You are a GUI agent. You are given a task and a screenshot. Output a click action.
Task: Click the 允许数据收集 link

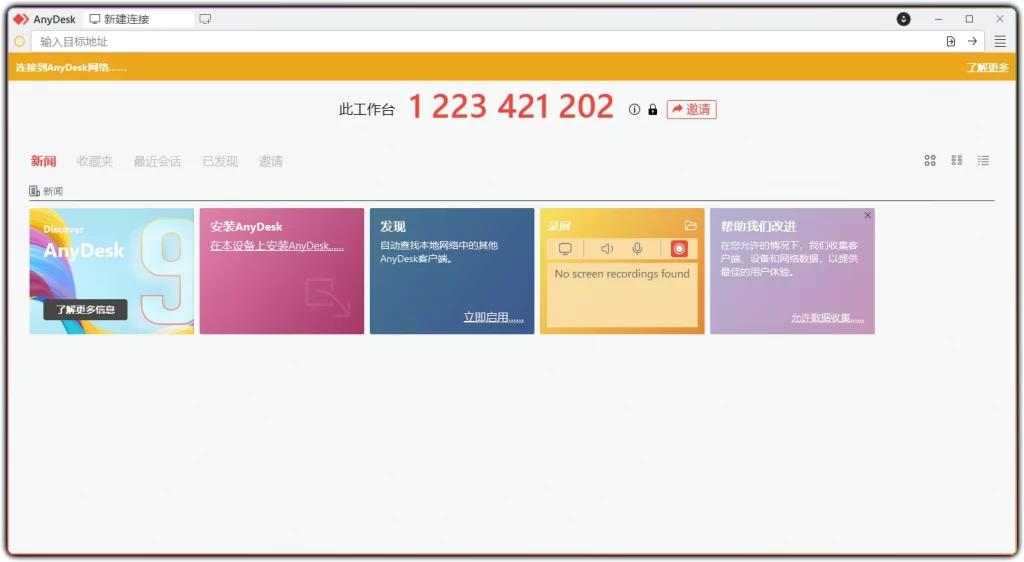pyautogui.click(x=827, y=318)
